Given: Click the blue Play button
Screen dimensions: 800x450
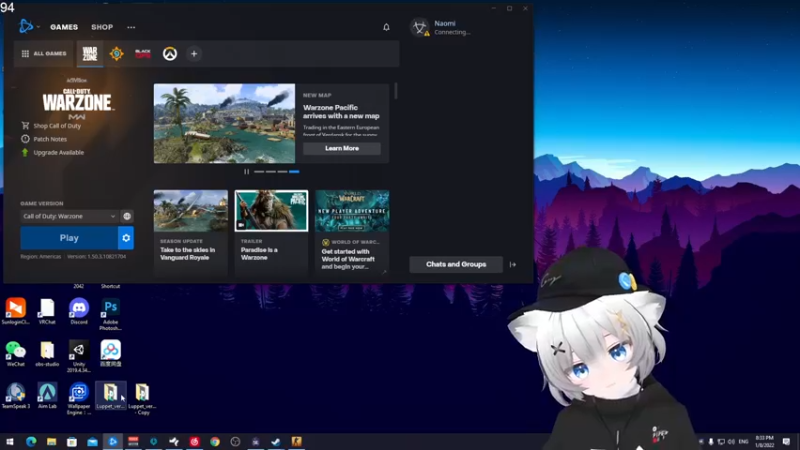Looking at the screenshot, I should coord(69,238).
